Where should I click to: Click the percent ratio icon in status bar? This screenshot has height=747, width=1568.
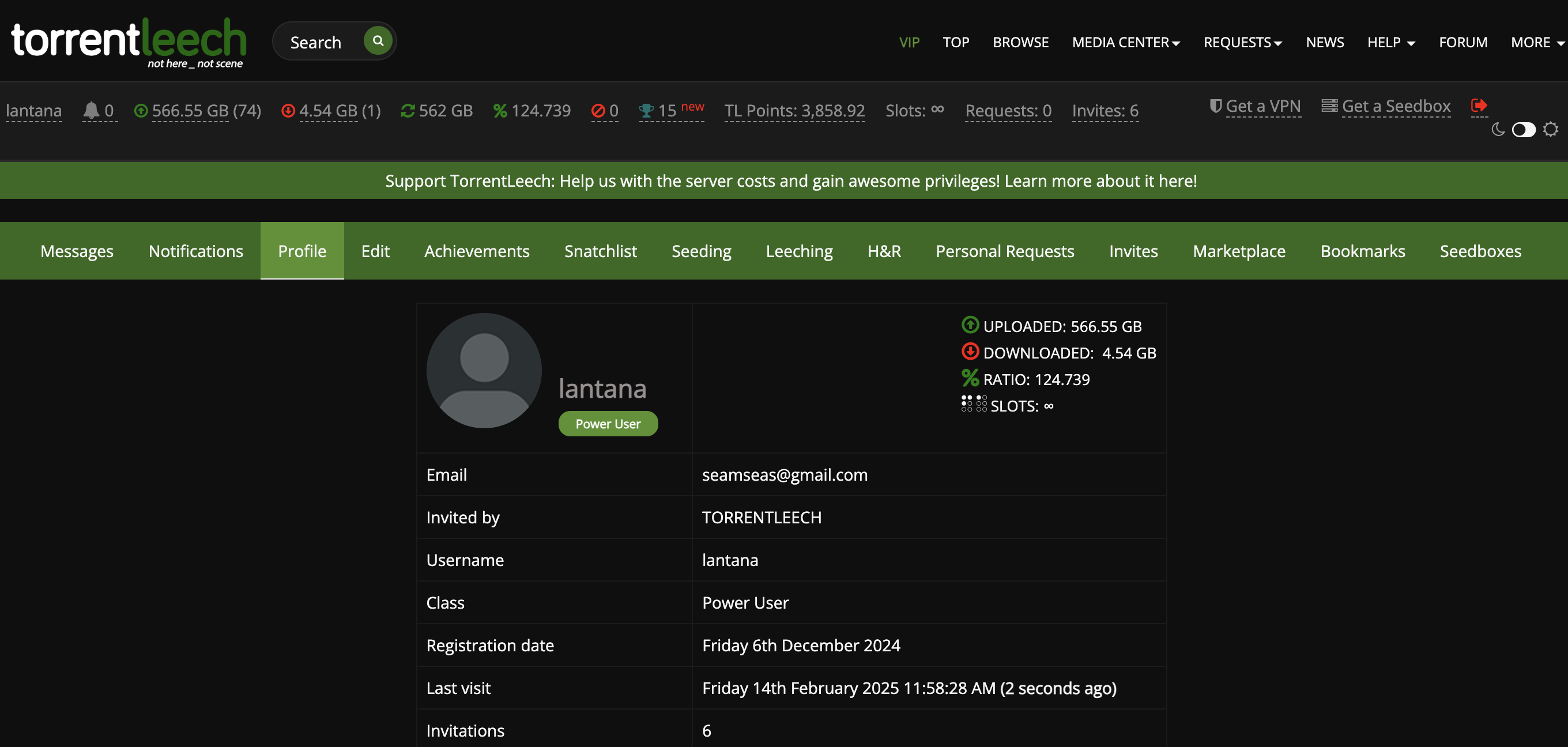click(x=500, y=111)
